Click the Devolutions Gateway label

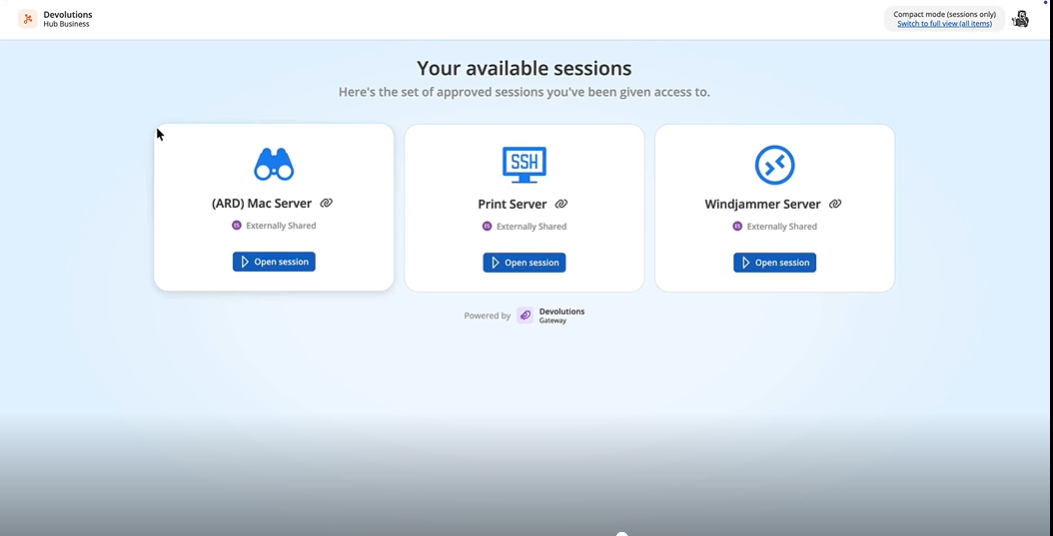point(562,316)
